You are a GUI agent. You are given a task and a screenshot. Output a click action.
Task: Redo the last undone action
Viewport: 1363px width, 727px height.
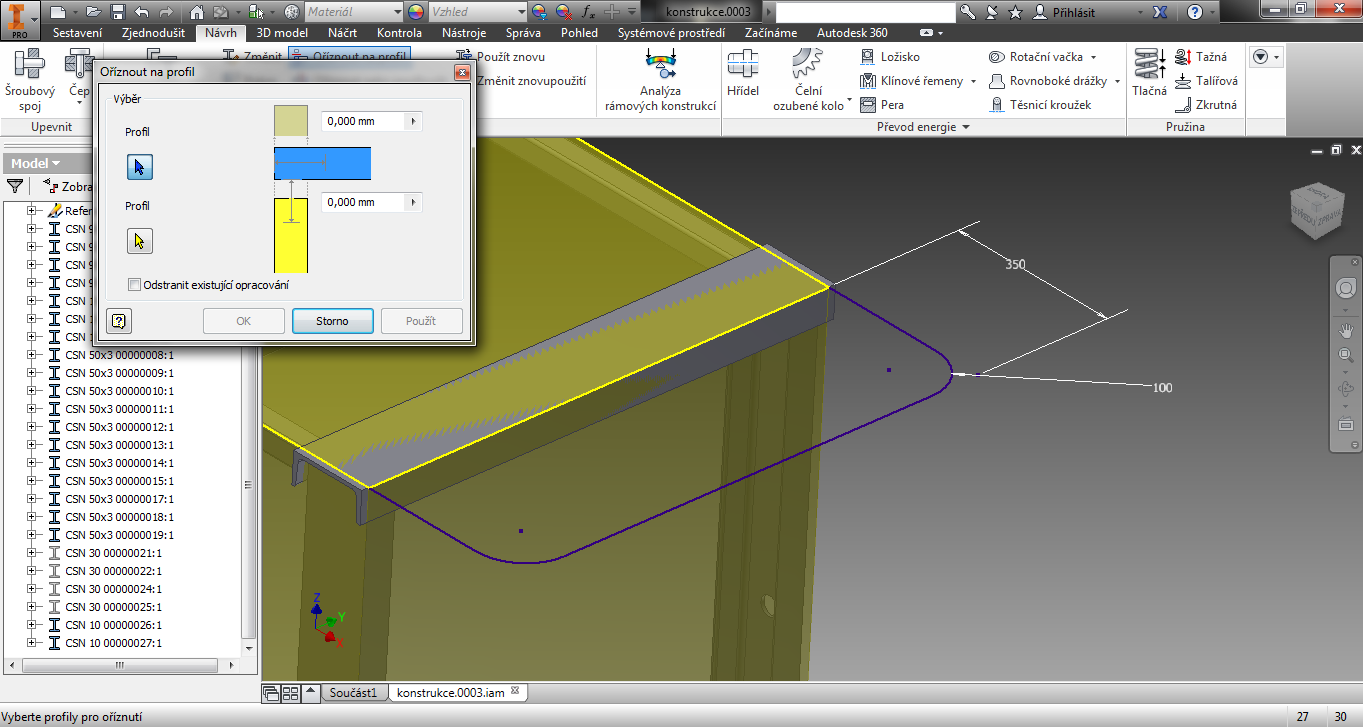pyautogui.click(x=166, y=12)
